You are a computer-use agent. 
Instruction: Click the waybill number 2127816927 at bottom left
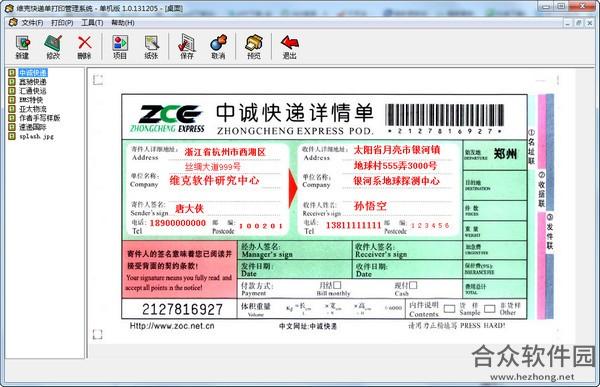pos(182,309)
